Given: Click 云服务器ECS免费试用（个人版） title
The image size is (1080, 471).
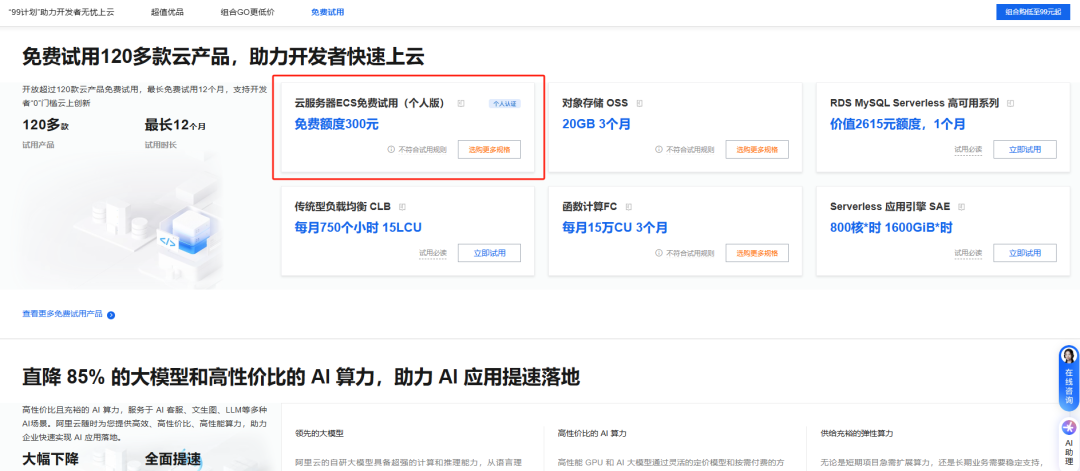Looking at the screenshot, I should (x=373, y=103).
